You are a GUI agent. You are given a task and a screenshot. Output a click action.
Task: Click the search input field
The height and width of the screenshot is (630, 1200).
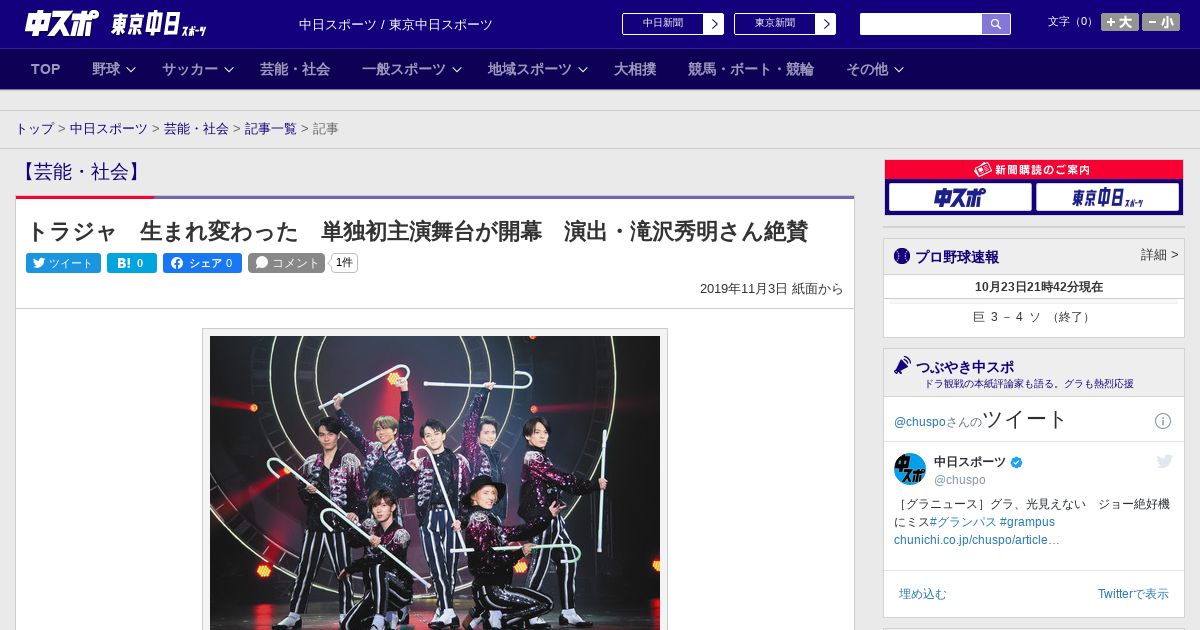(x=921, y=24)
